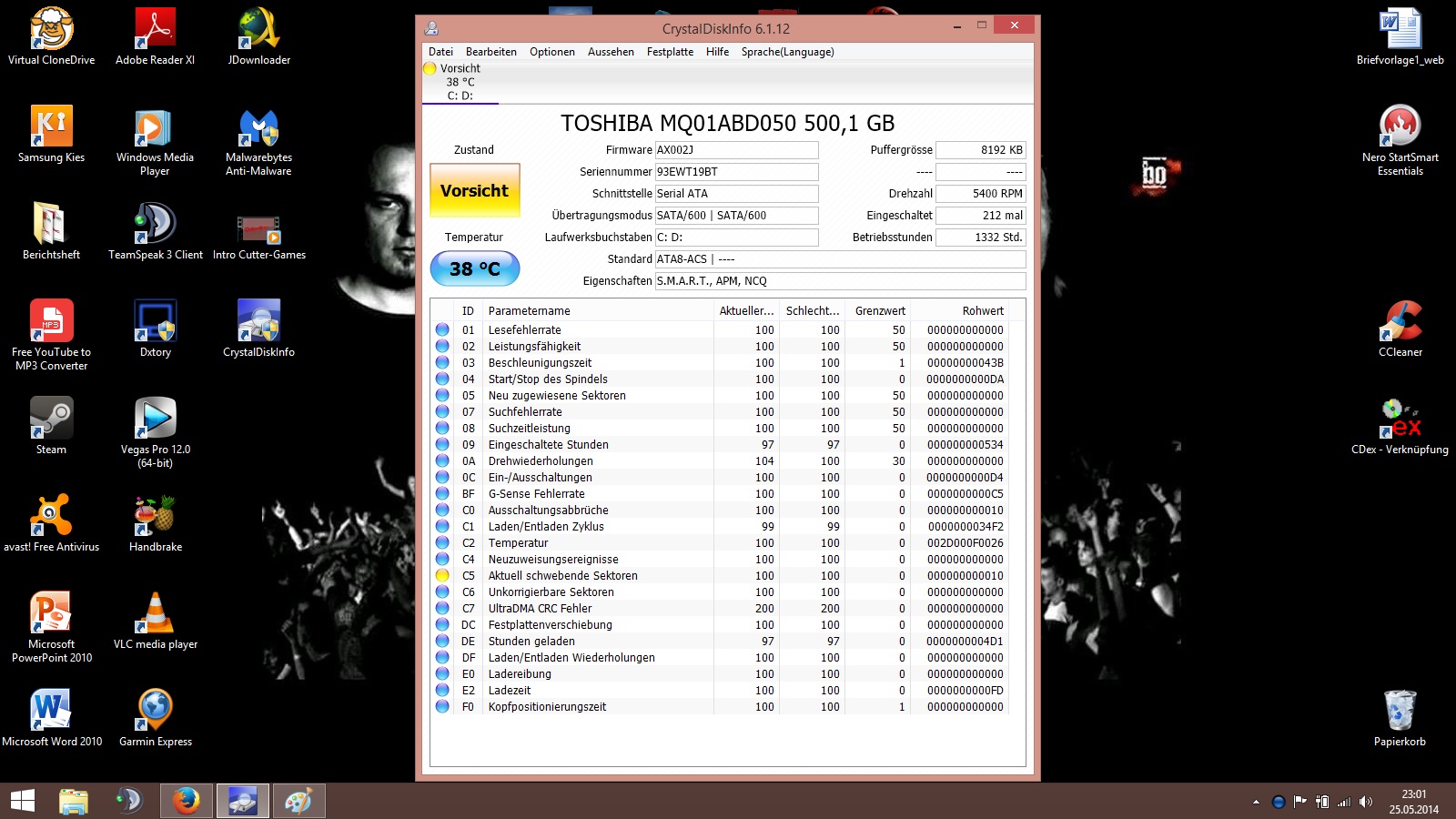Open VLC media player shortcut
The image size is (1456, 819).
click(156, 621)
